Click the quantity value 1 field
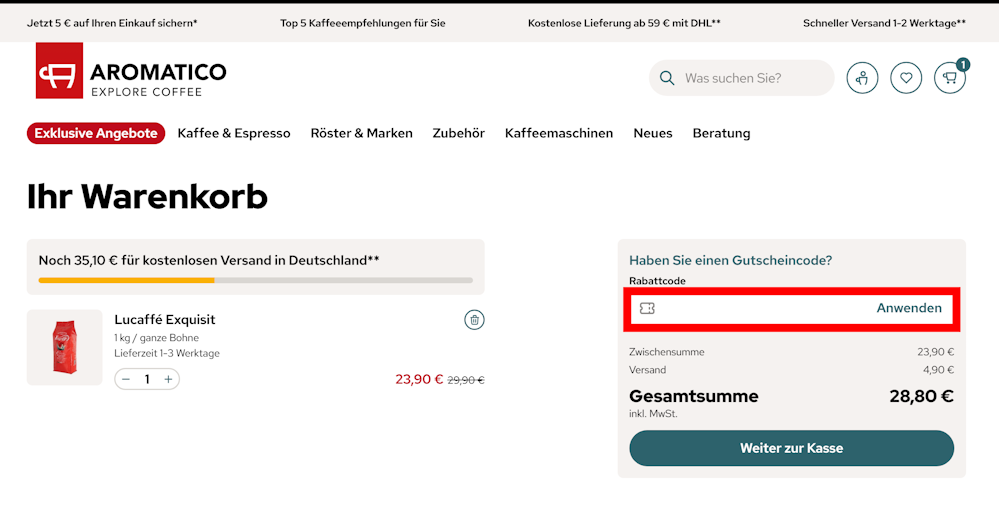 [147, 380]
